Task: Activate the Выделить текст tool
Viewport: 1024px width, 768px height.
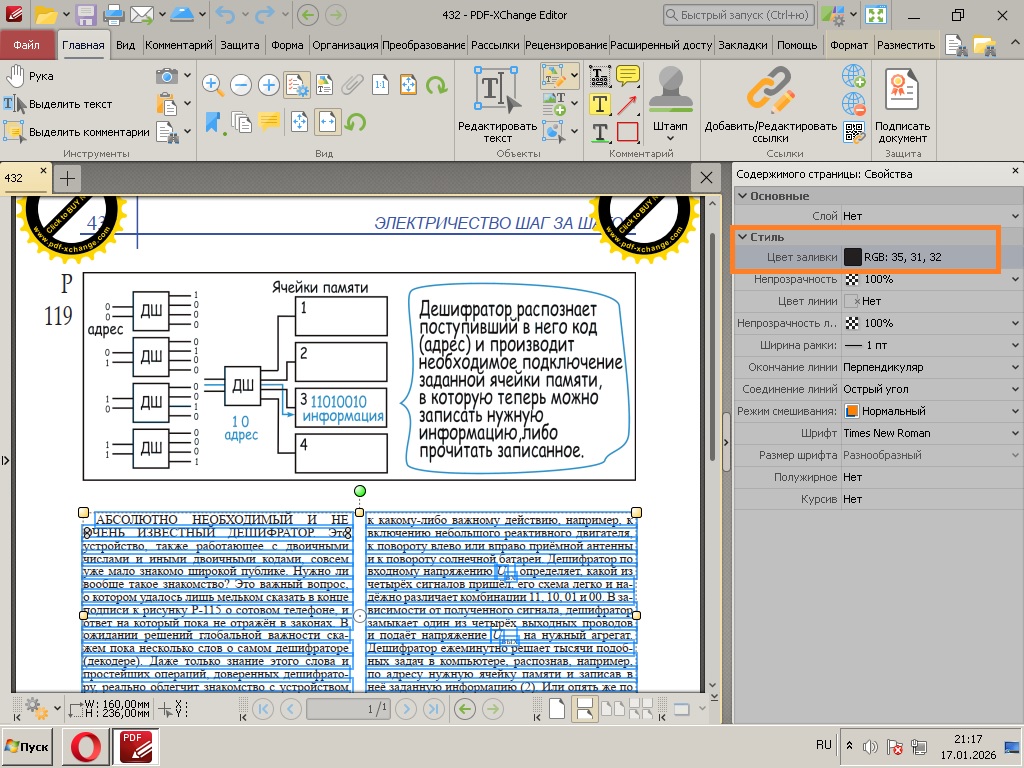Action: [x=60, y=103]
